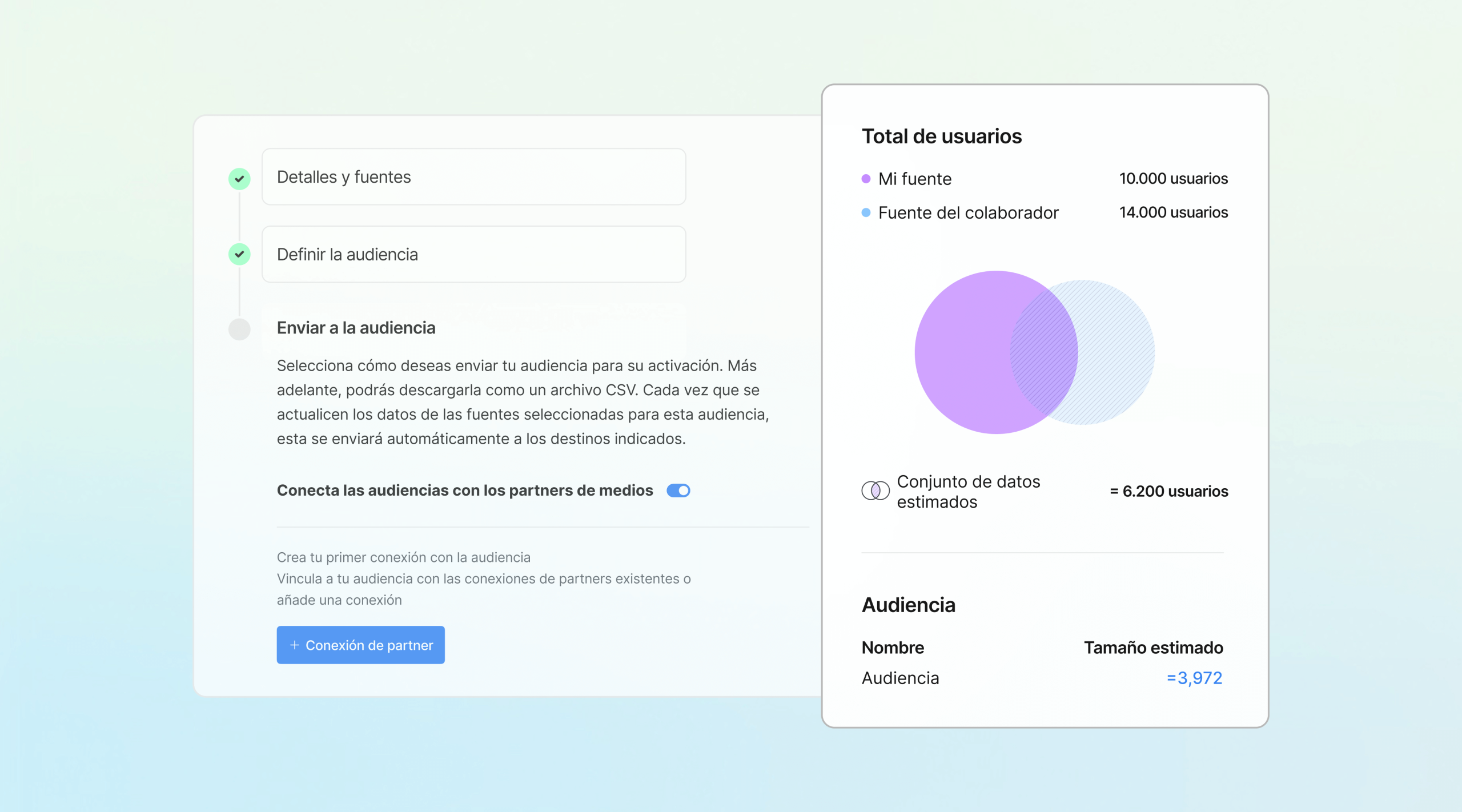Click the Audiencia name in the table

tap(900, 678)
